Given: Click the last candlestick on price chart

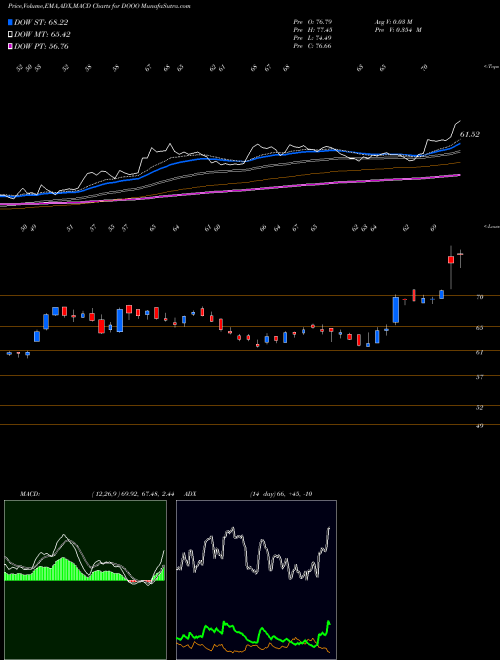Looking at the screenshot, I should (x=460, y=258).
